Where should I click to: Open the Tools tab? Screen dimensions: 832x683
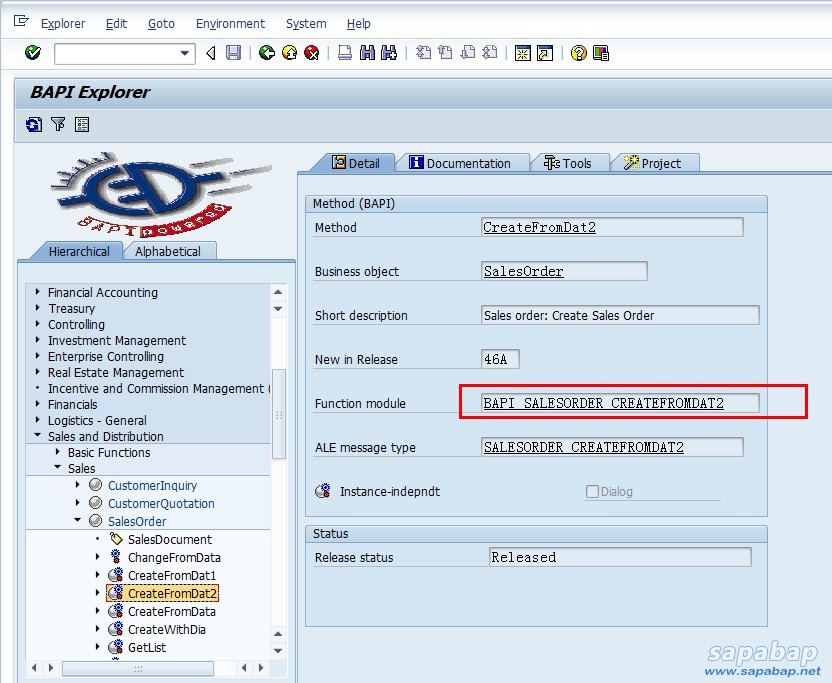pos(568,163)
